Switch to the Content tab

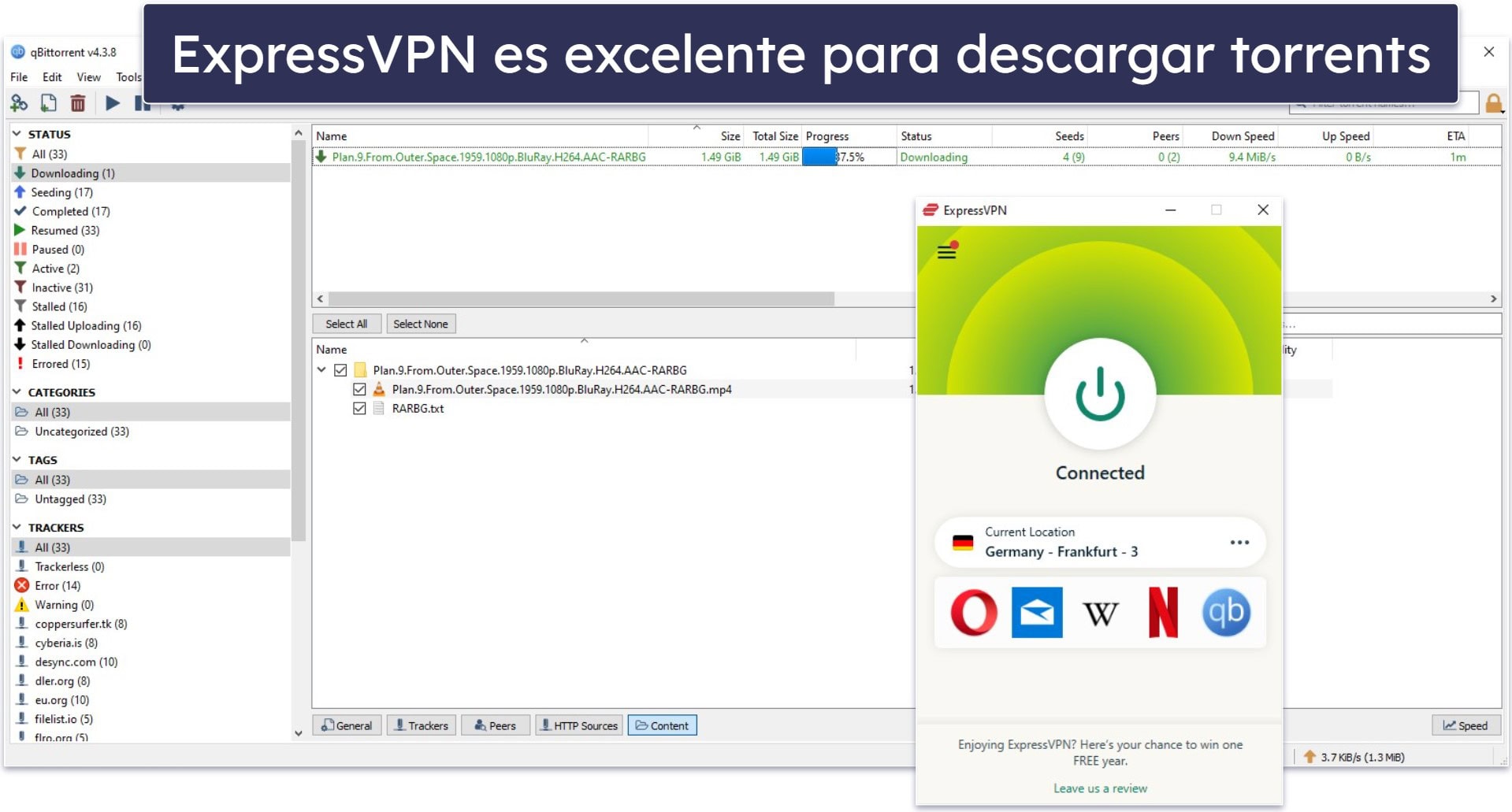pos(662,725)
